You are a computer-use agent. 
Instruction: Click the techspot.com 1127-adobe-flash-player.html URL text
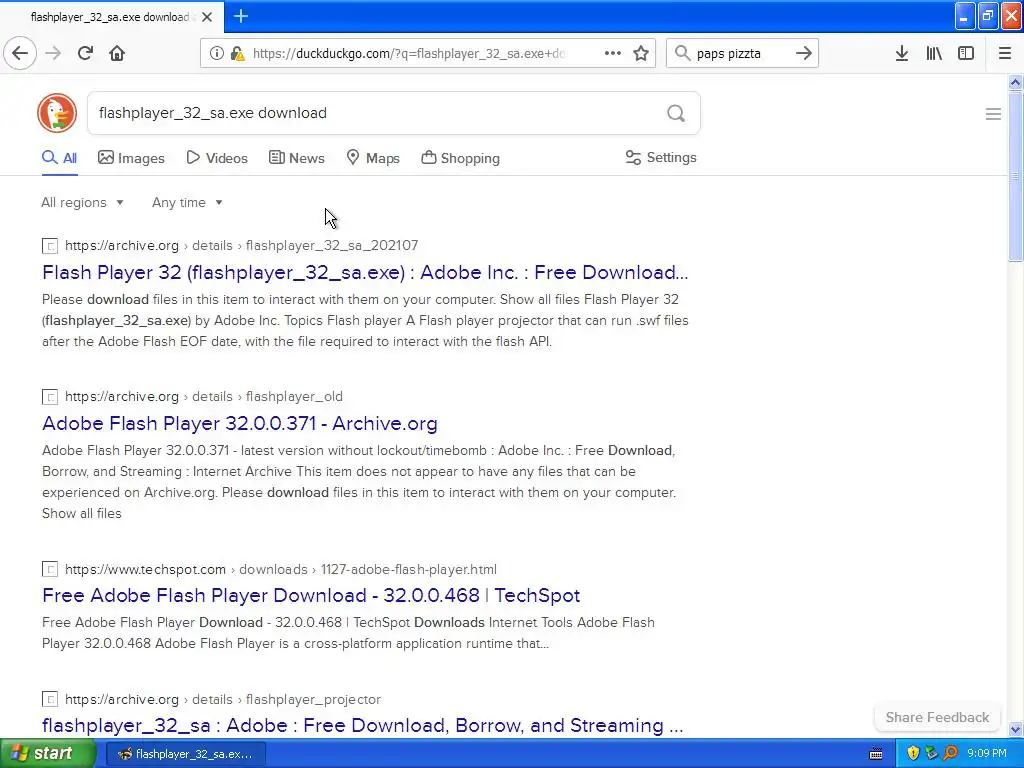tap(281, 569)
